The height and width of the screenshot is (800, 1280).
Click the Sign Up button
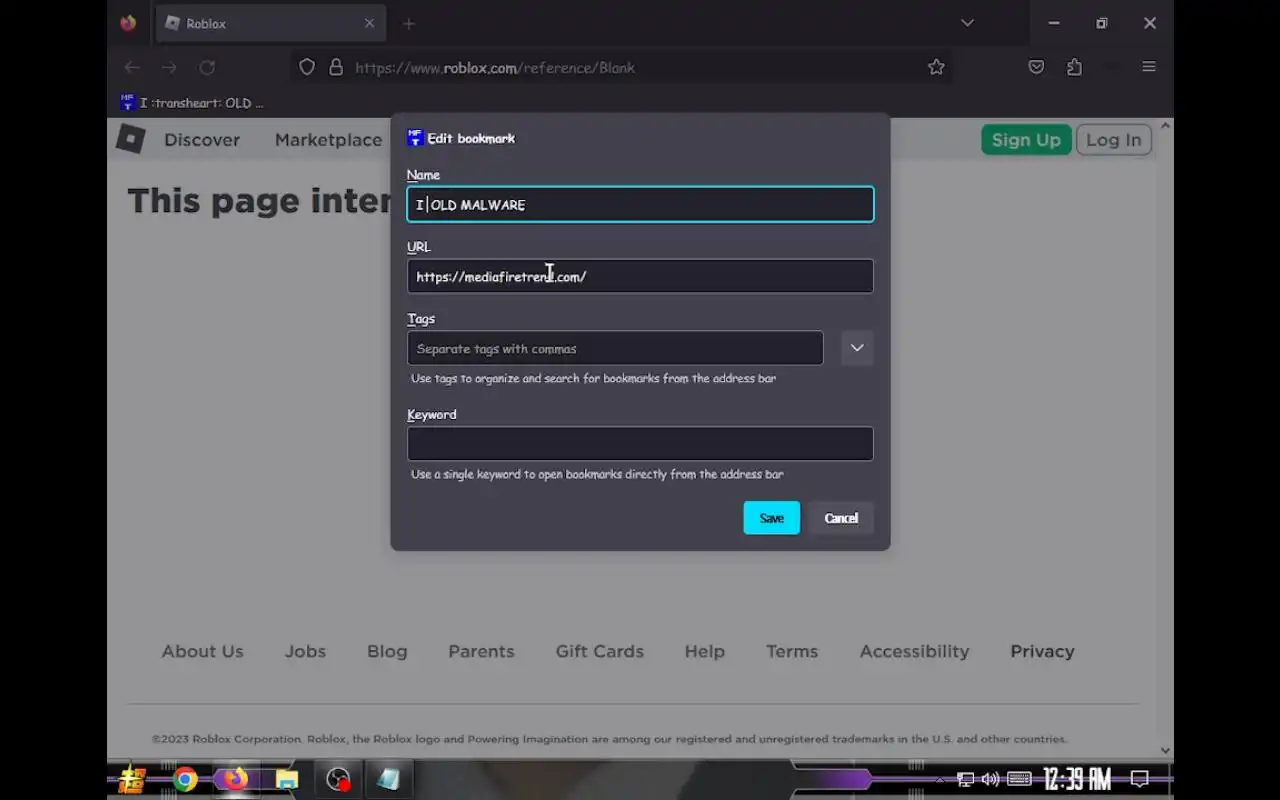[x=1026, y=140]
